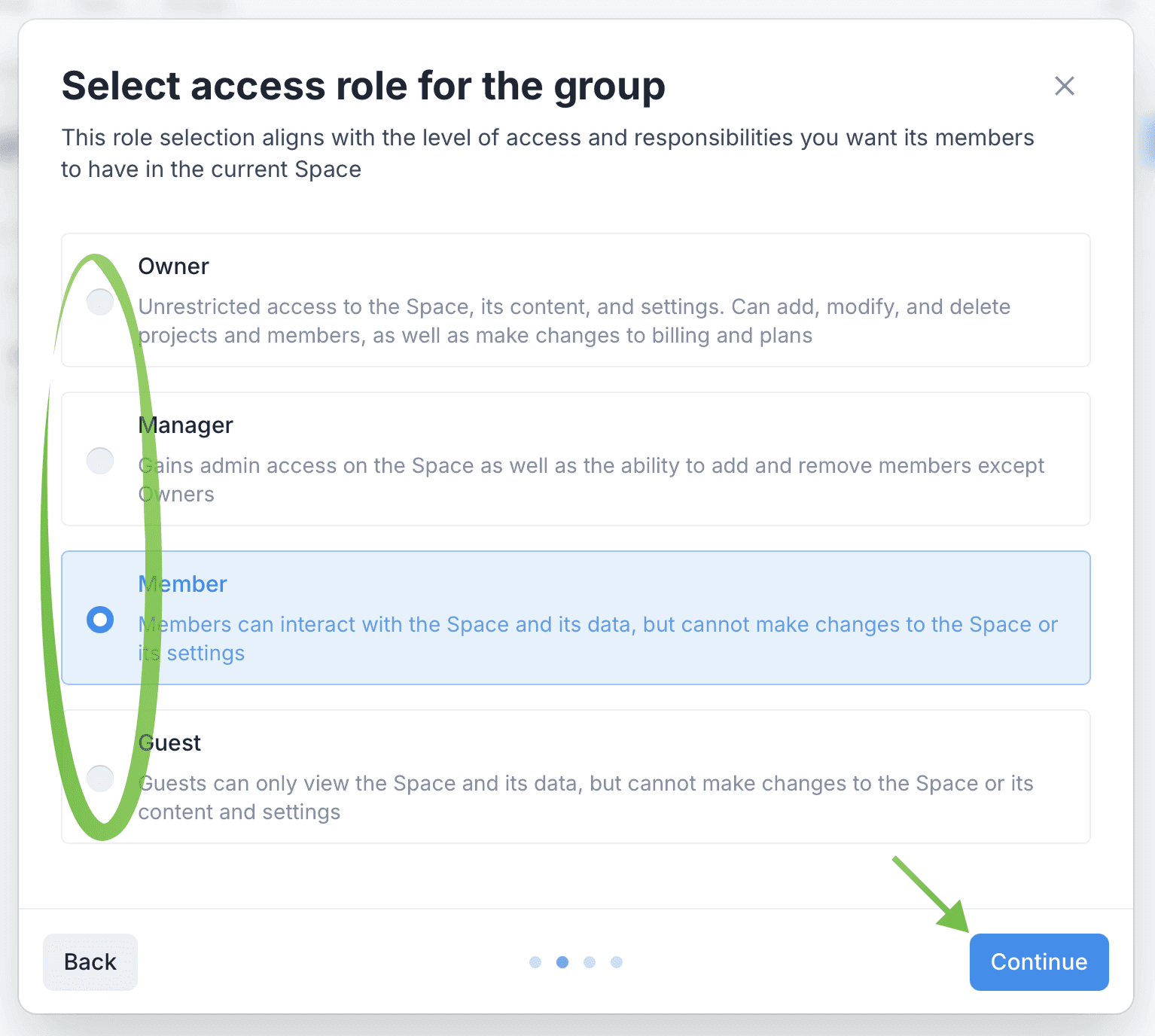Click the Owner role title
Image resolution: width=1155 pixels, height=1036 pixels.
pos(174,267)
